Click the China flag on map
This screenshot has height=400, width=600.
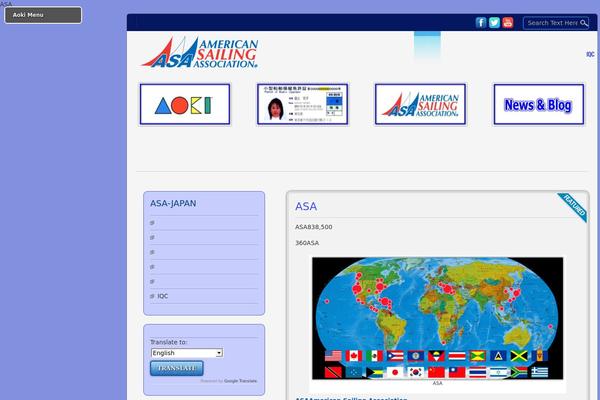pos(437,372)
